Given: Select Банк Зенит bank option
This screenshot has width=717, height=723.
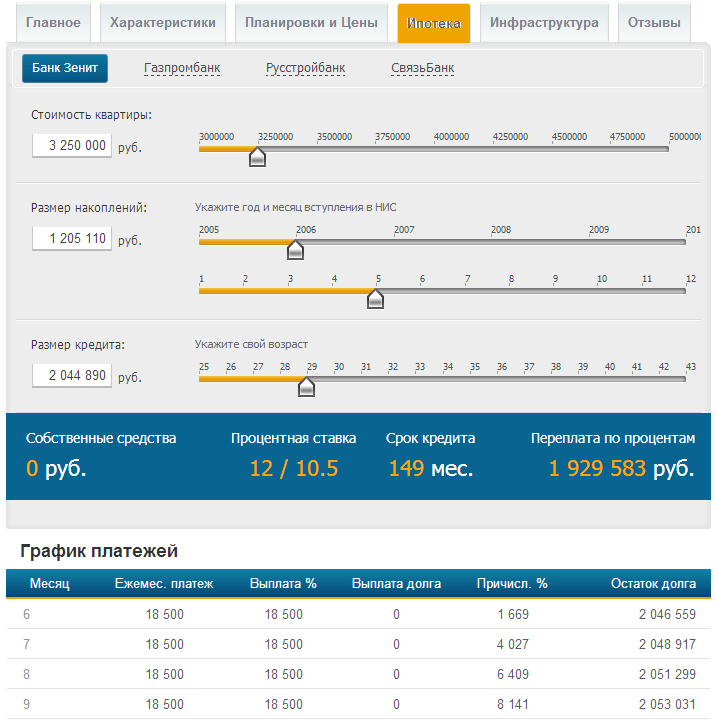Looking at the screenshot, I should pos(65,68).
